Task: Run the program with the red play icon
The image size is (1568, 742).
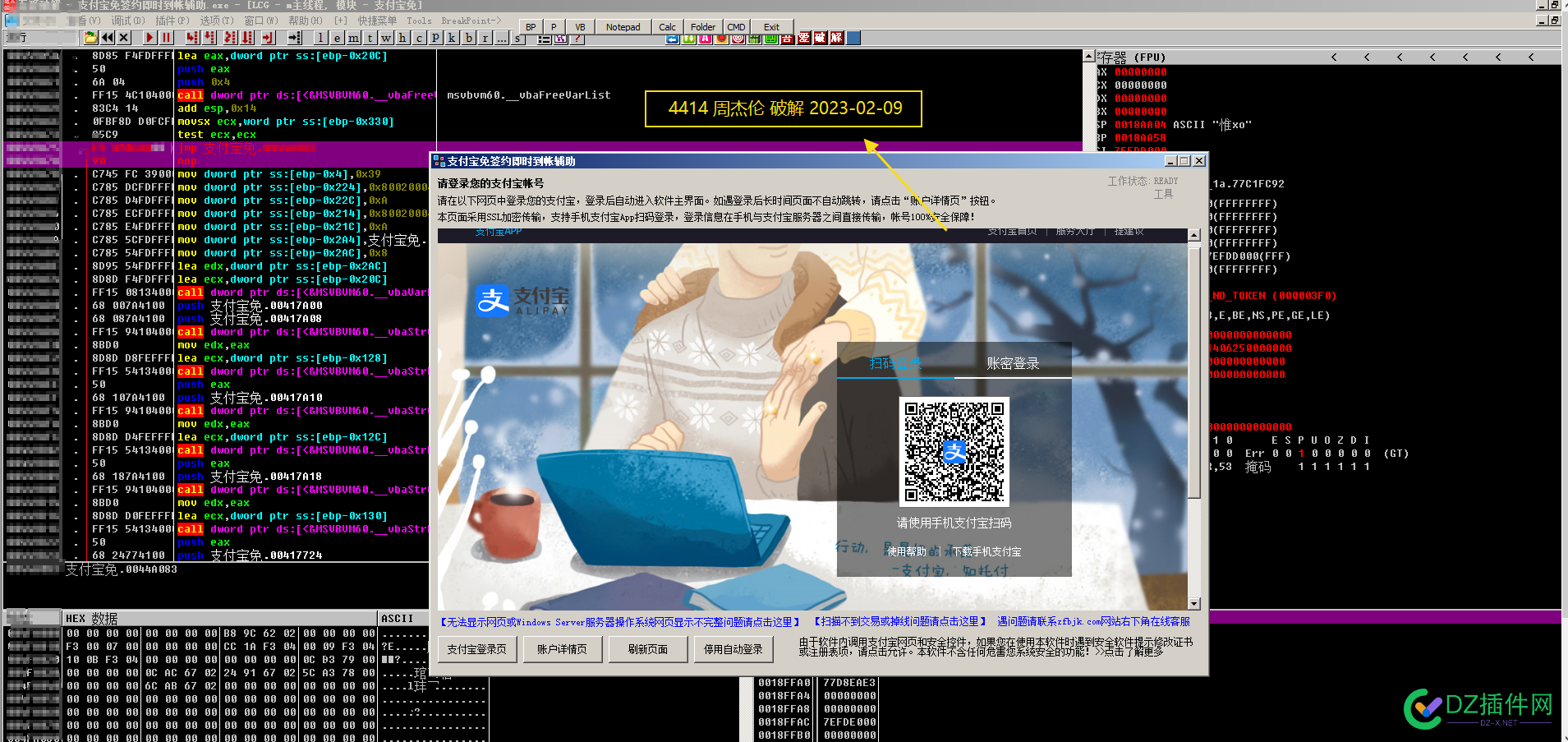Action: 149,38
